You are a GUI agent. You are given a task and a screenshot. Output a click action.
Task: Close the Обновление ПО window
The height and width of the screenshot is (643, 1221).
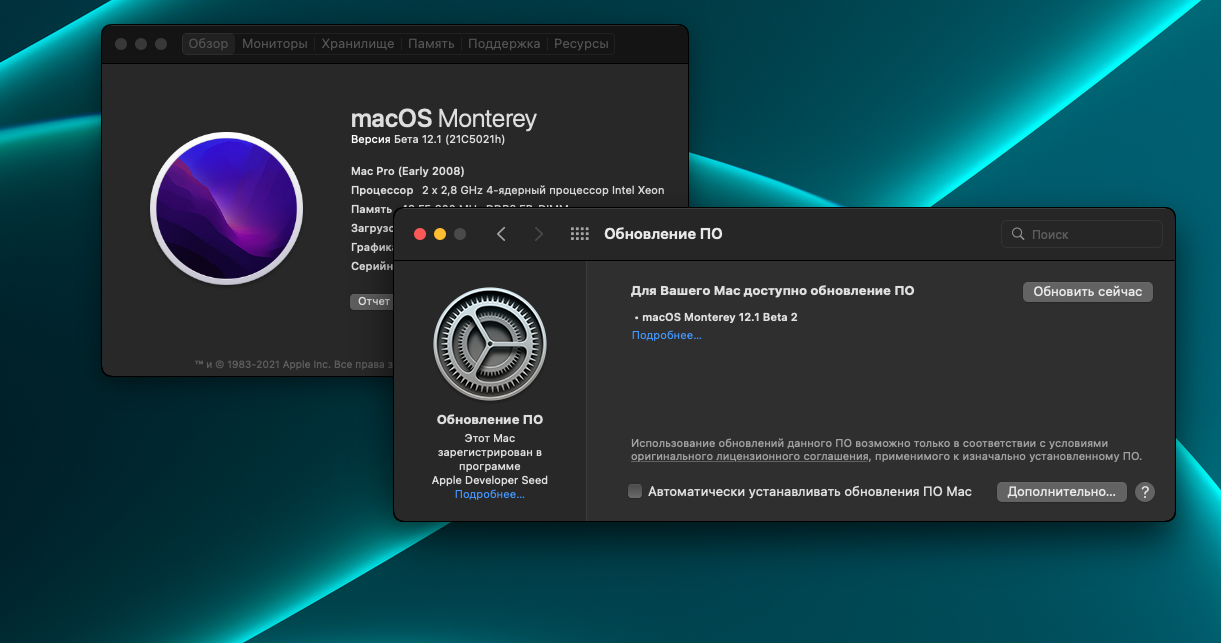[x=420, y=234]
